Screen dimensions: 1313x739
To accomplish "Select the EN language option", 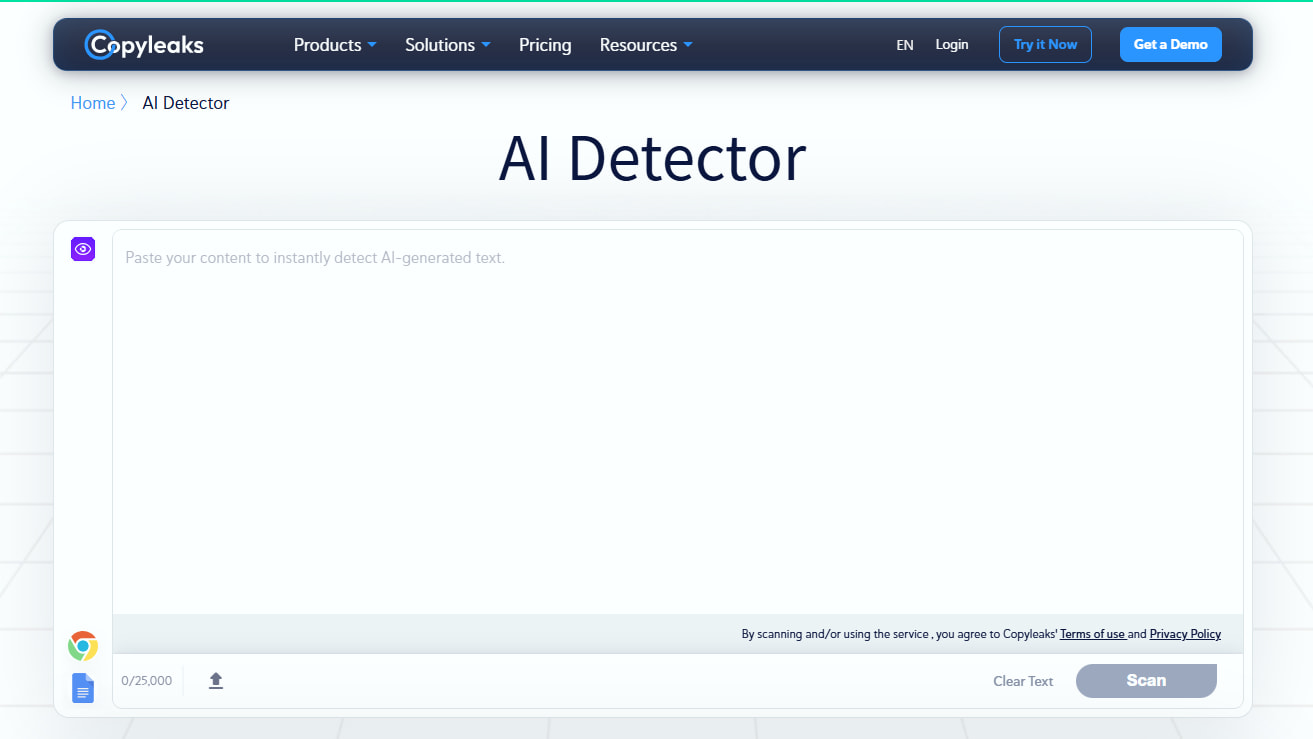I will (x=904, y=45).
